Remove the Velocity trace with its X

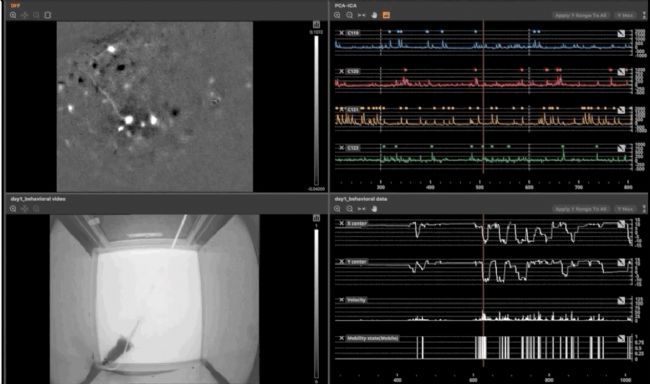[x=341, y=299]
